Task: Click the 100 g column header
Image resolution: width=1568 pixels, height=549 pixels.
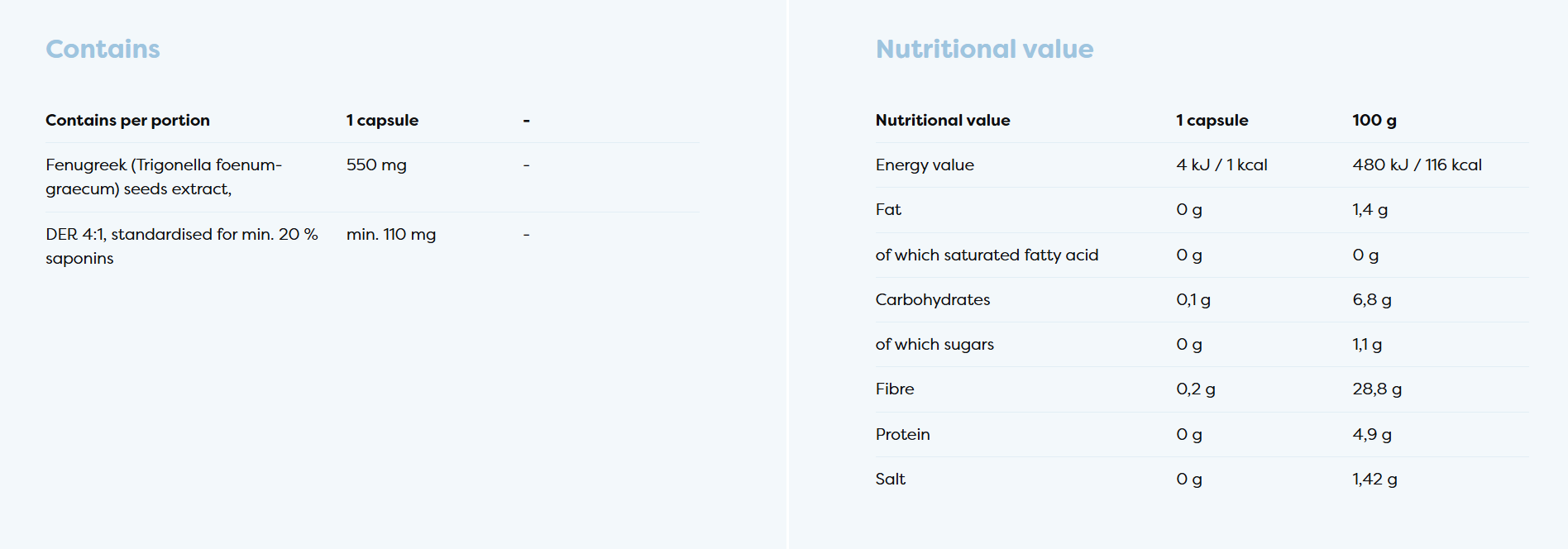Action: tap(1374, 121)
